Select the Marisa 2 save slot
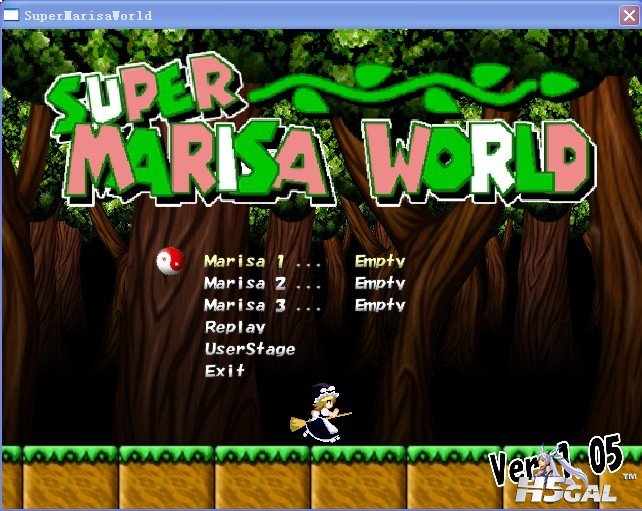Screen dimensions: 642x511 point(304,283)
